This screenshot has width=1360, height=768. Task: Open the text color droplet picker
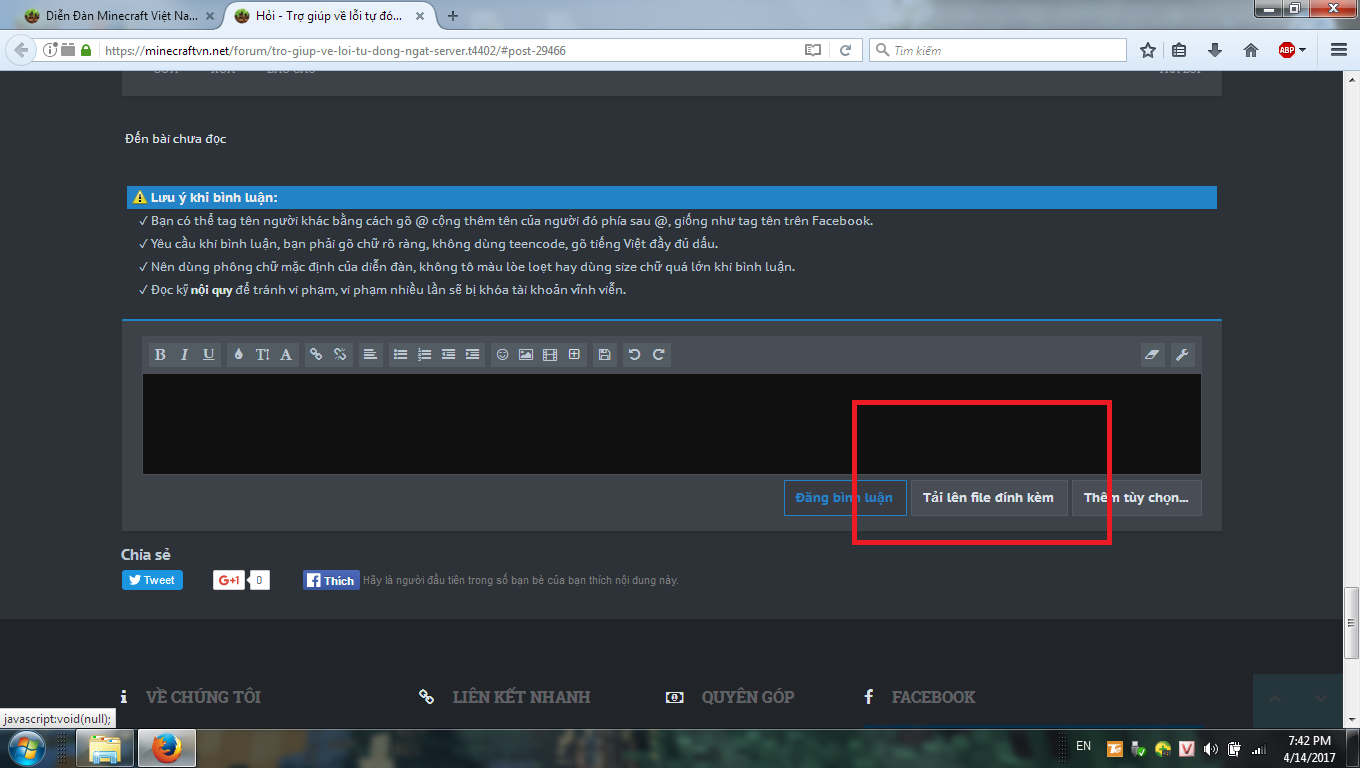(x=238, y=354)
